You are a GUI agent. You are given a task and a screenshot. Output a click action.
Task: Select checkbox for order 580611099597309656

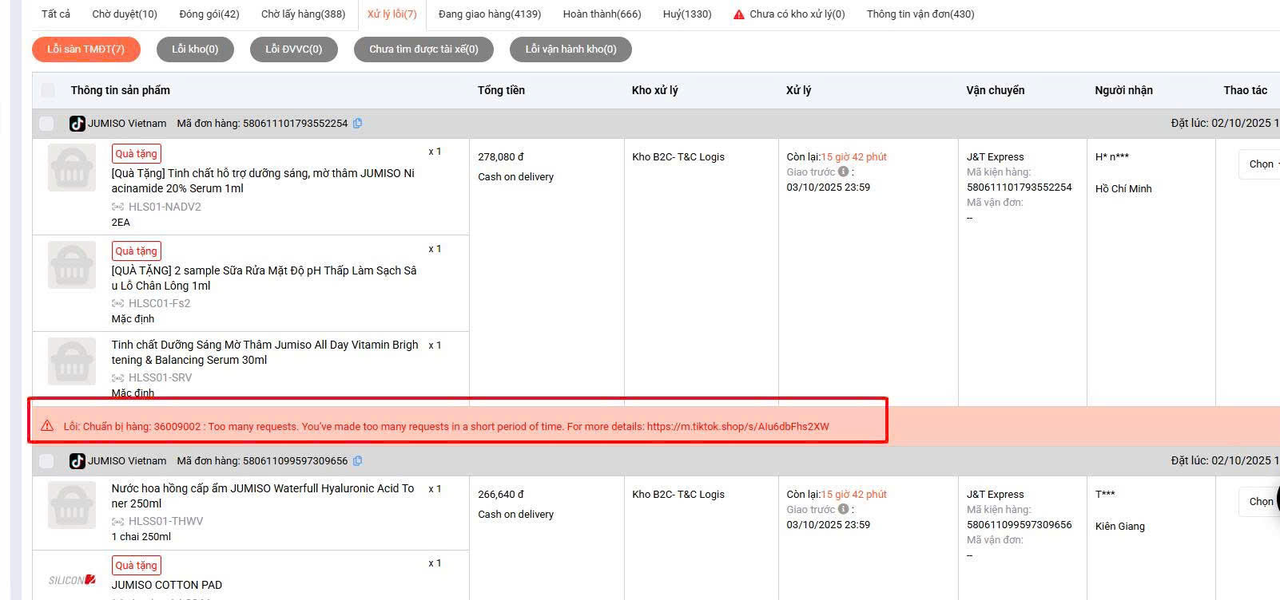point(47,461)
